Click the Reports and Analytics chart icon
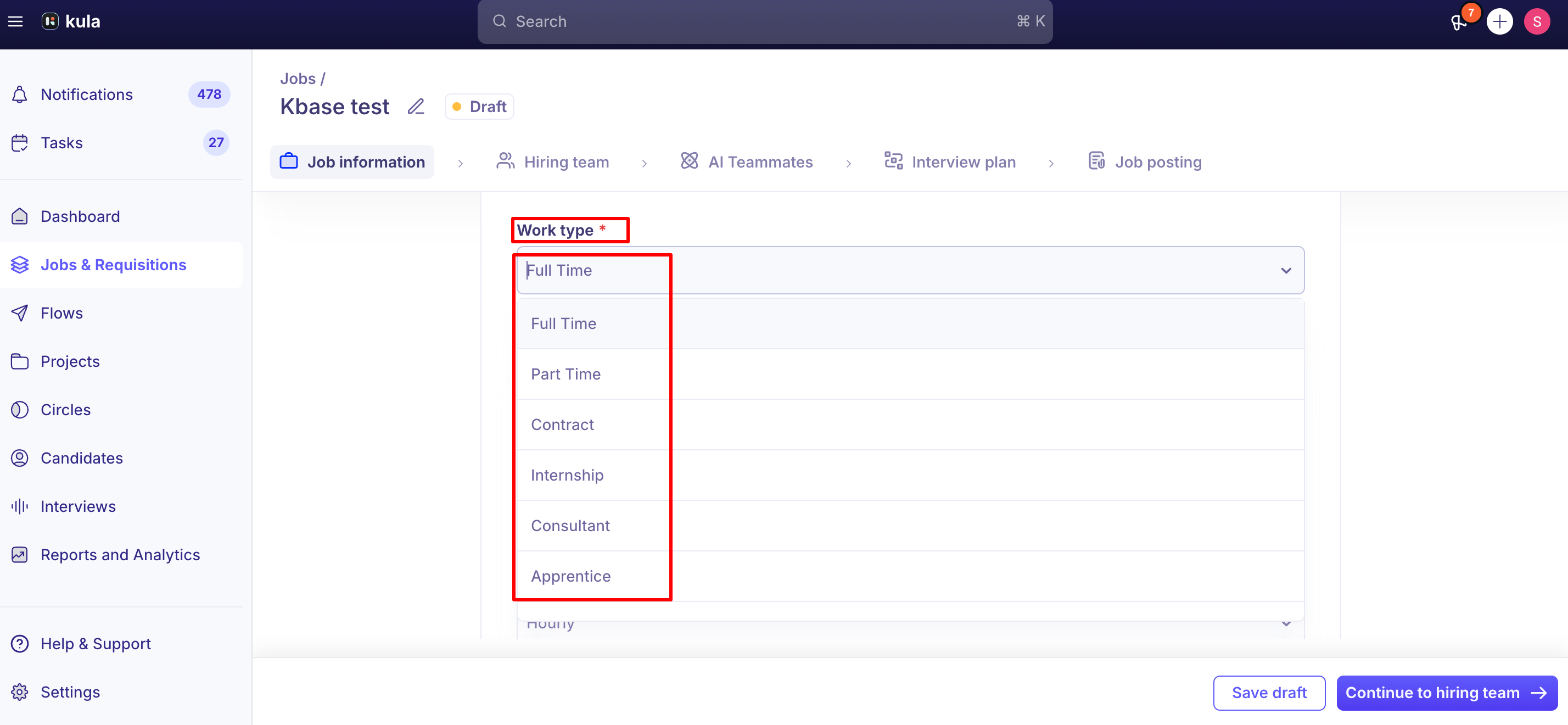The height and width of the screenshot is (725, 1568). coord(19,555)
